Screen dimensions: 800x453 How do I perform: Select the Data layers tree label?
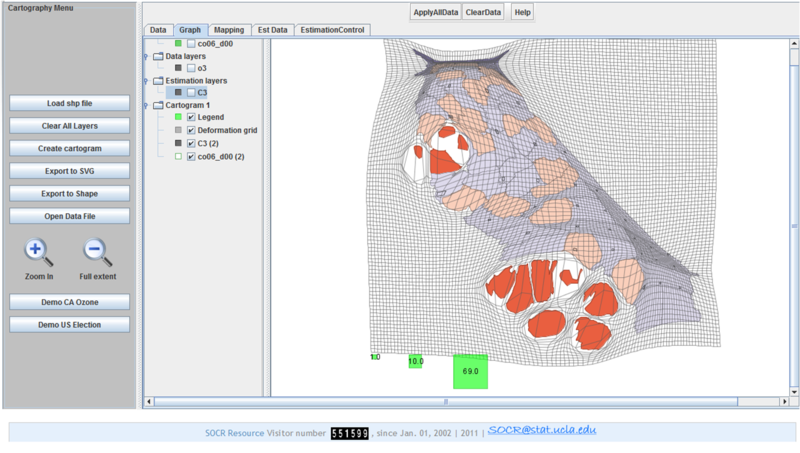186,56
